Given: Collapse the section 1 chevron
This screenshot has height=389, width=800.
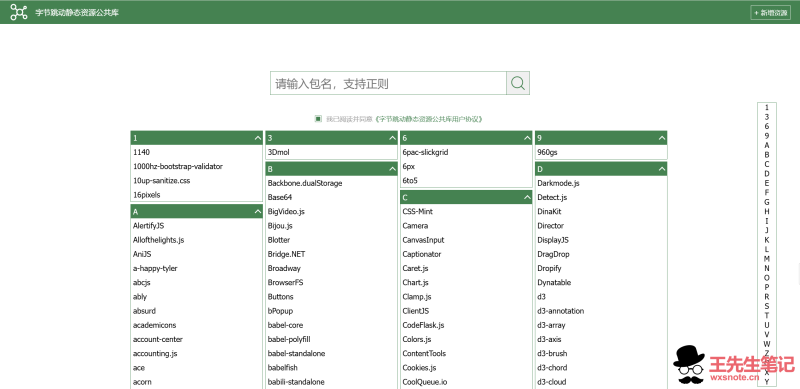Looking at the screenshot, I should (257, 138).
